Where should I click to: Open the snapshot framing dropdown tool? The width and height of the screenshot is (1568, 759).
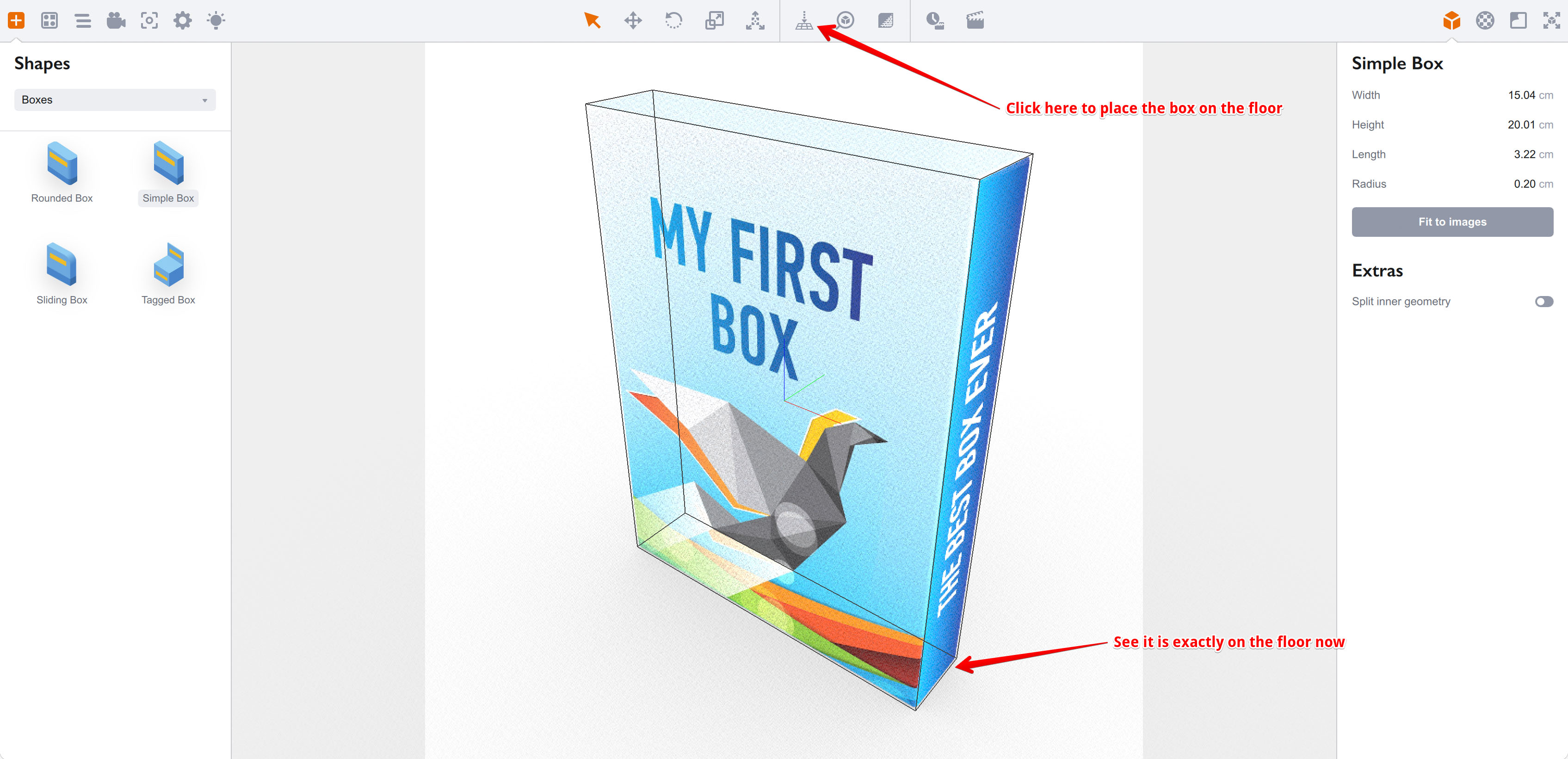[149, 20]
